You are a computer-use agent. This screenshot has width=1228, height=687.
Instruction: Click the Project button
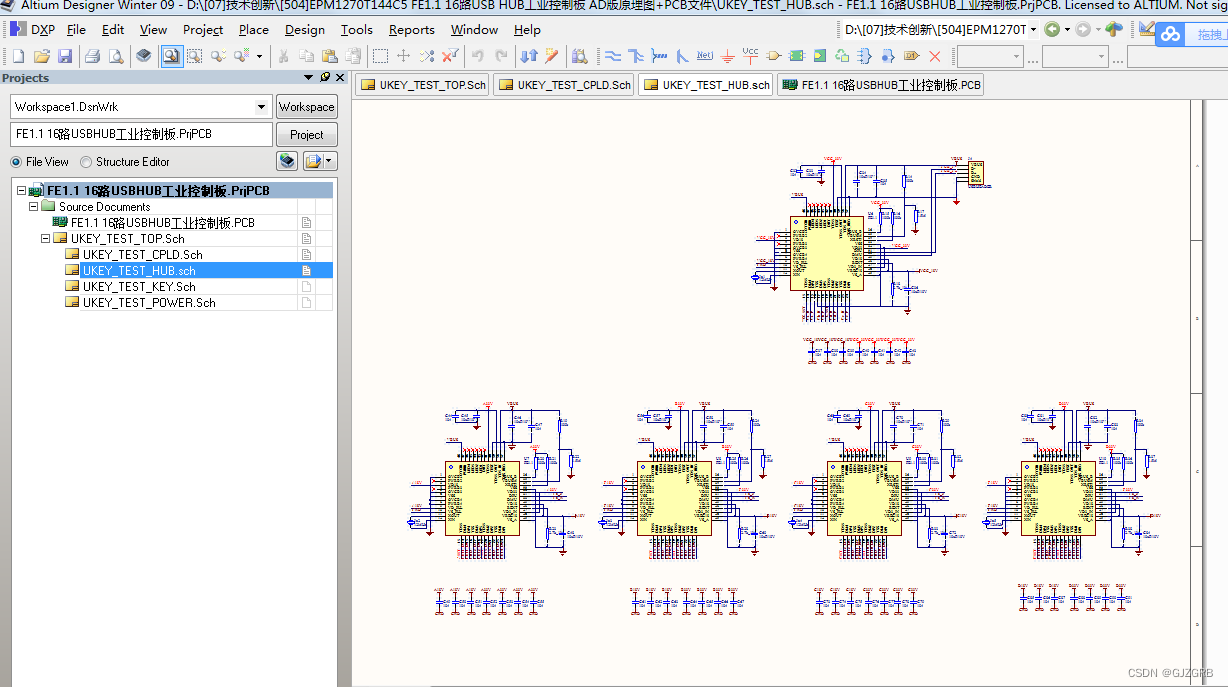(306, 135)
